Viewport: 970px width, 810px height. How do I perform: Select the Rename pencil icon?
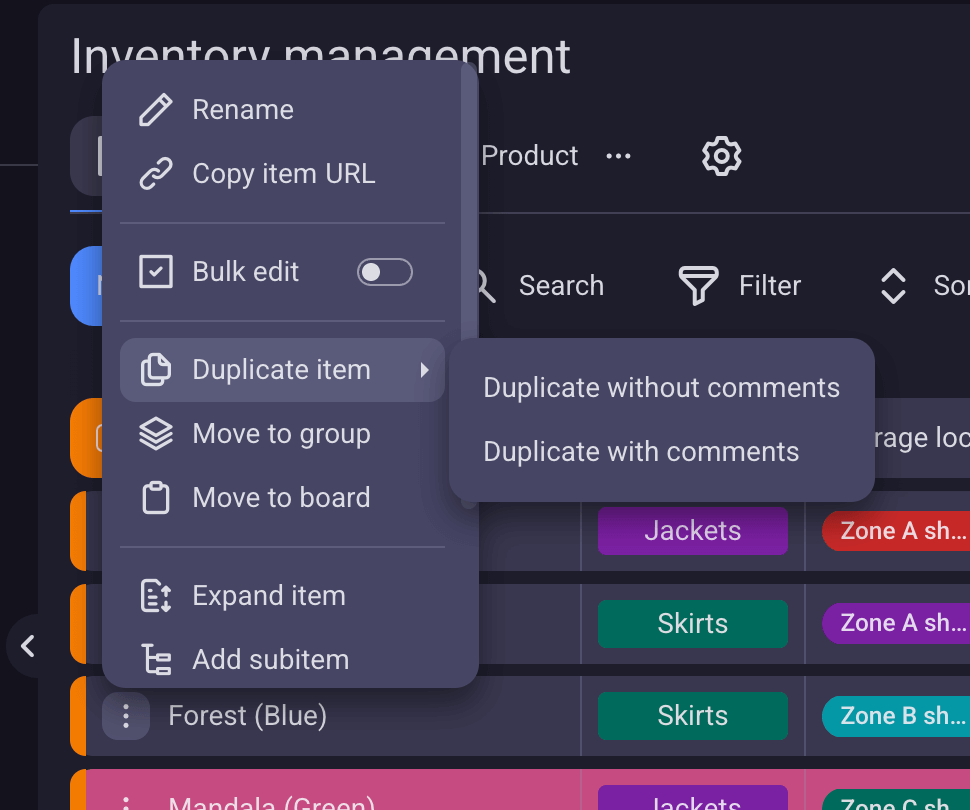154,109
